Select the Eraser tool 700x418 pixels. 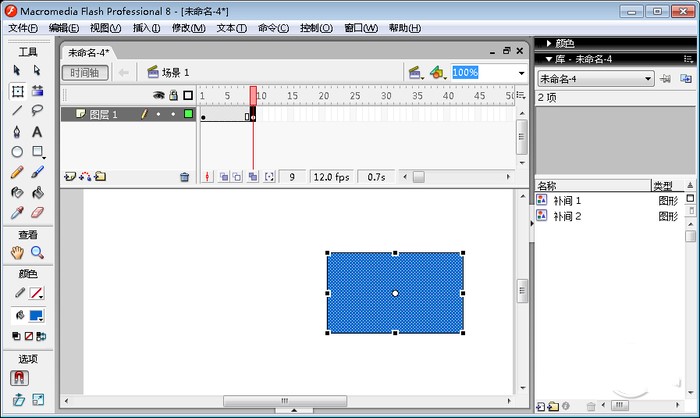click(37, 212)
